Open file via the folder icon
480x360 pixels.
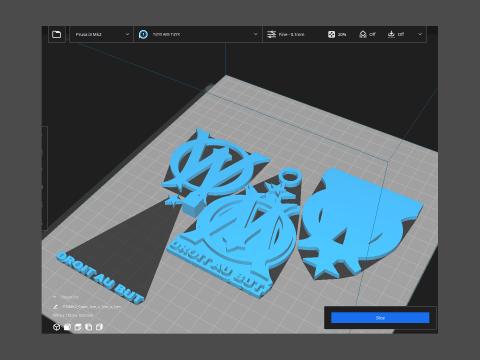(x=57, y=34)
